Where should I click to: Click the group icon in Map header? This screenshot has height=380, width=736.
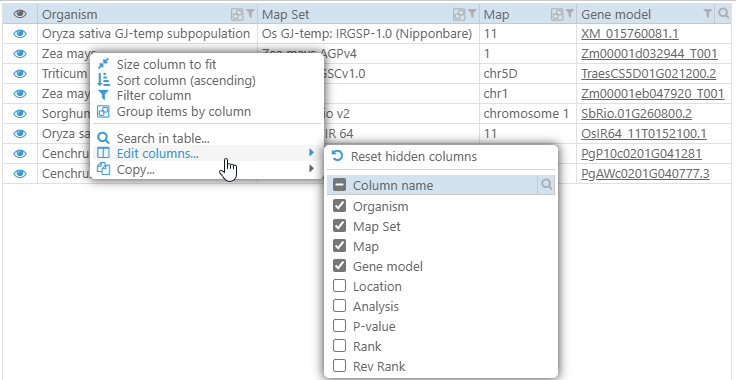(x=557, y=15)
